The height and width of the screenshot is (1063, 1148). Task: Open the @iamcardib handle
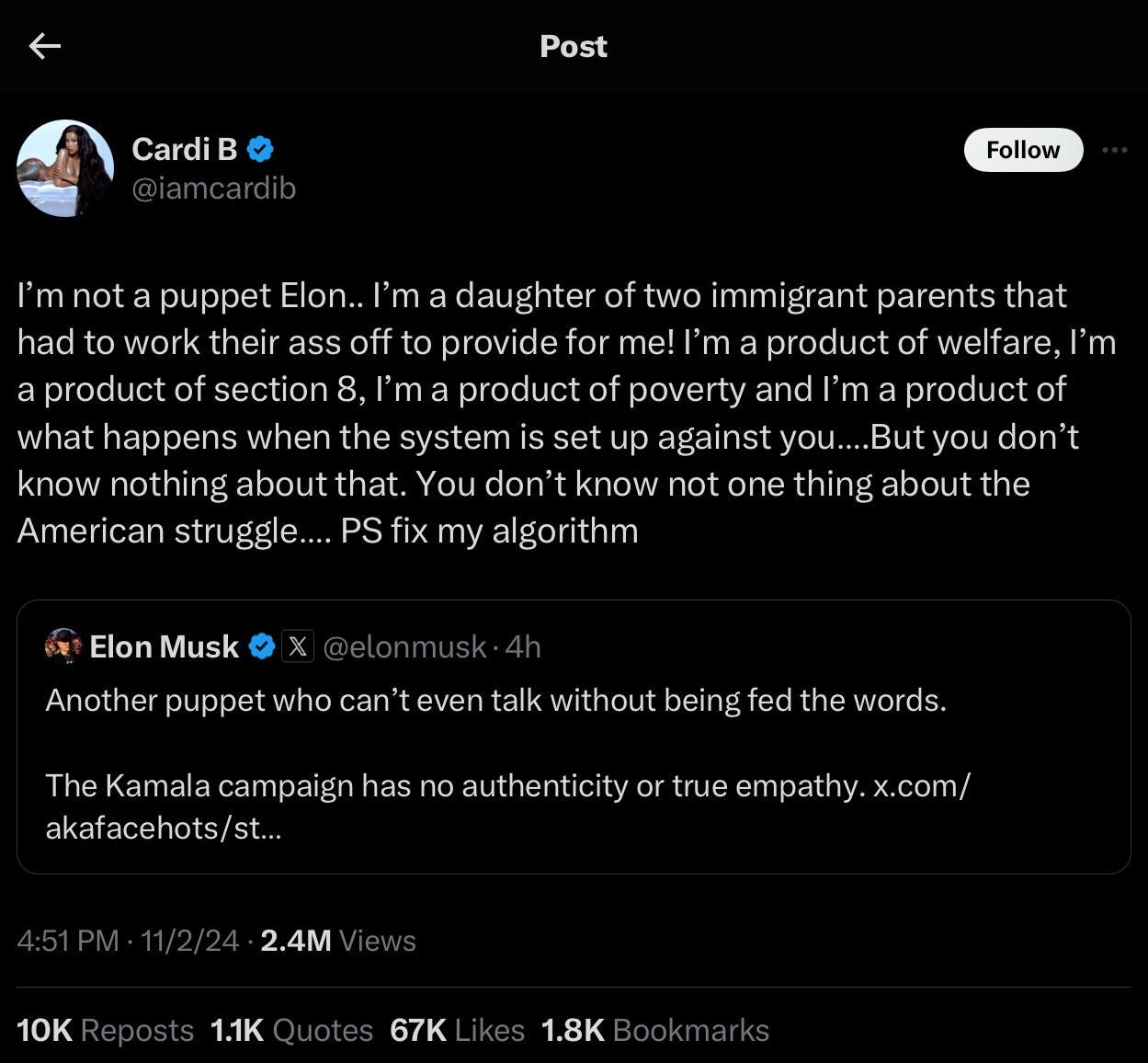coord(214,189)
